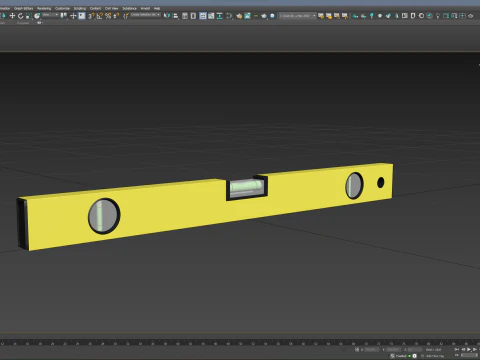
Task: Click Render in the Cloud icon
Action: point(272,16)
